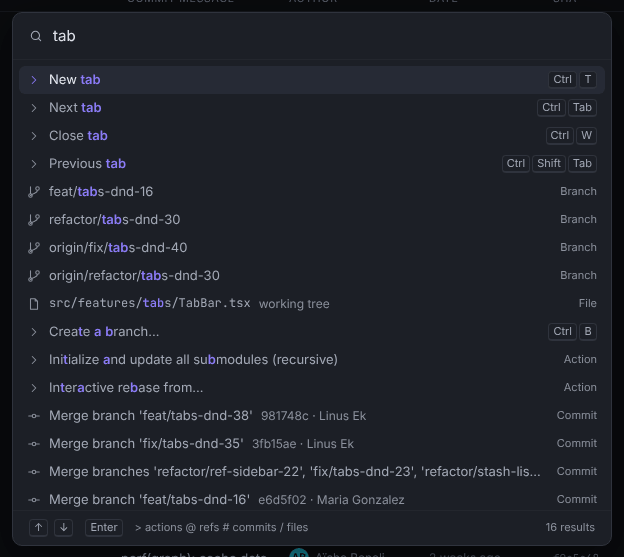Click the chevron beside Initialize submodules

pyautogui.click(x=34, y=360)
